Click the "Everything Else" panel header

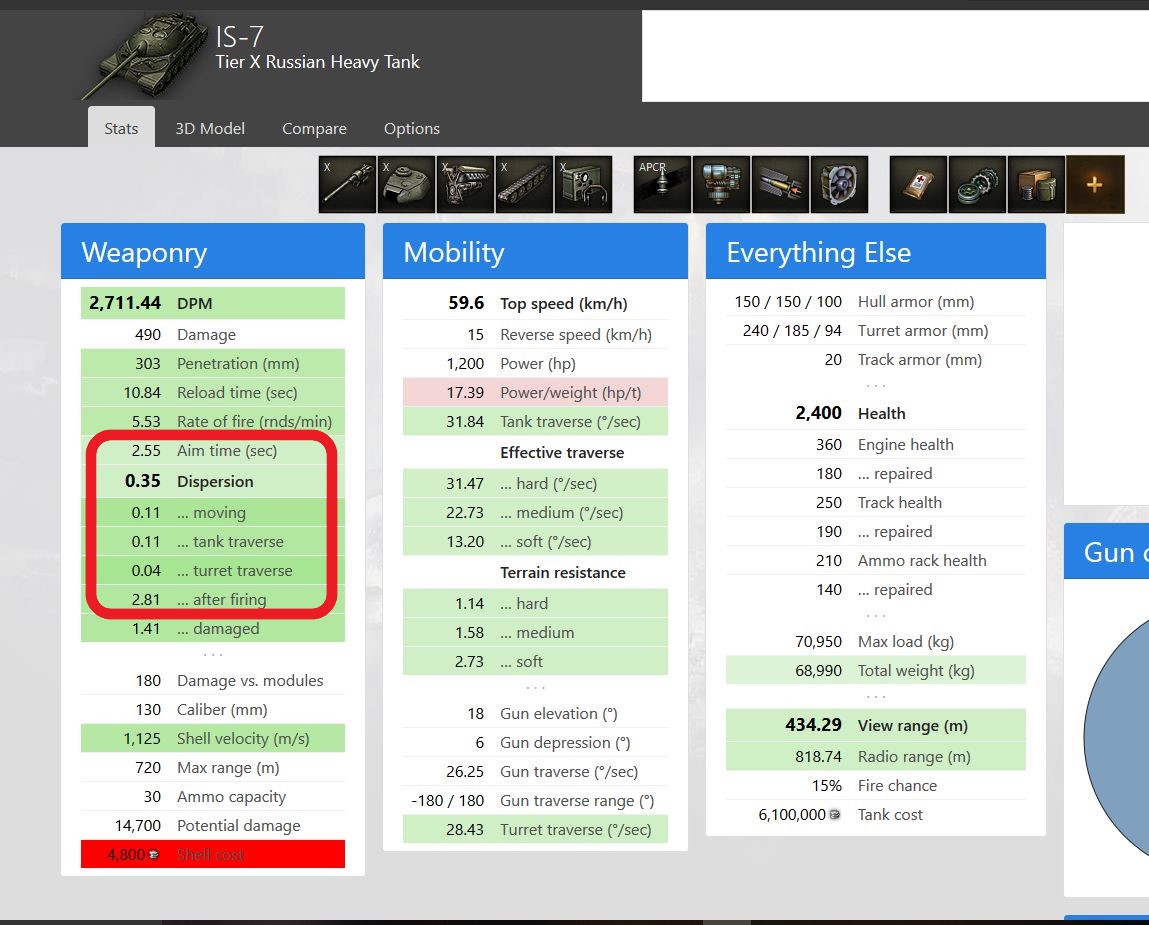876,251
